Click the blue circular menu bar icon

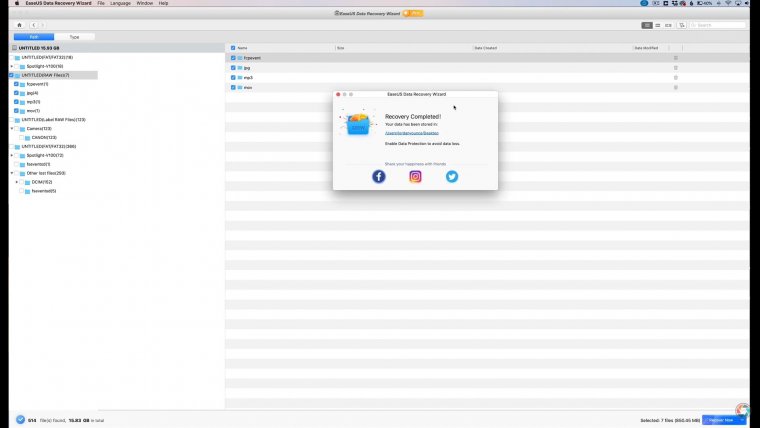644,3
